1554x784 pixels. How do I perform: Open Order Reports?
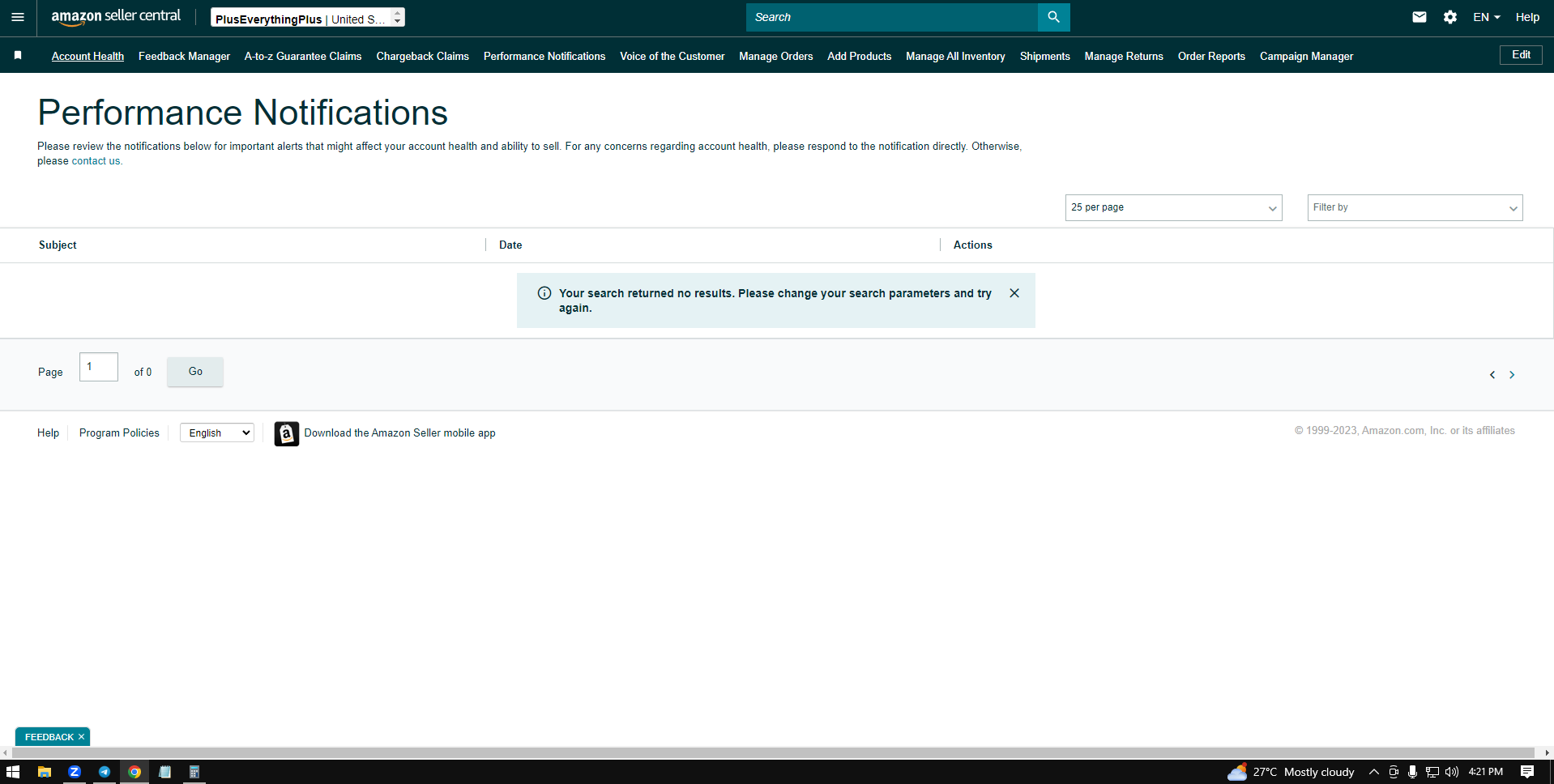click(x=1211, y=56)
